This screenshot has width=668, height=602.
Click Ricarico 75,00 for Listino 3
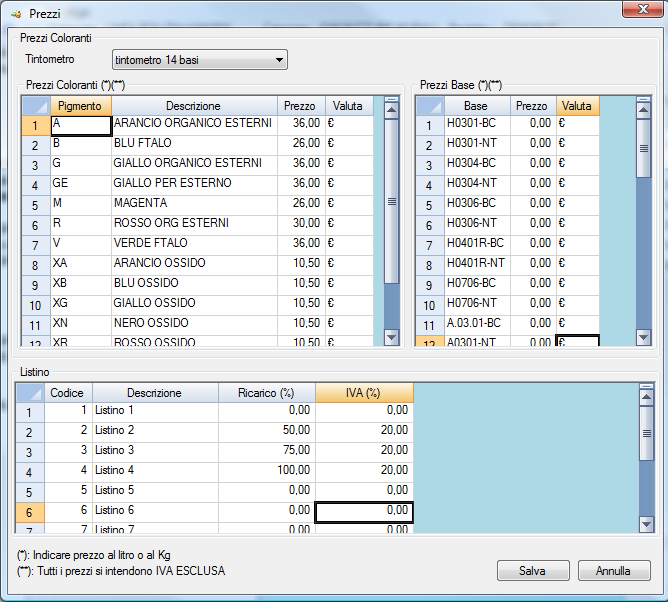coord(267,453)
